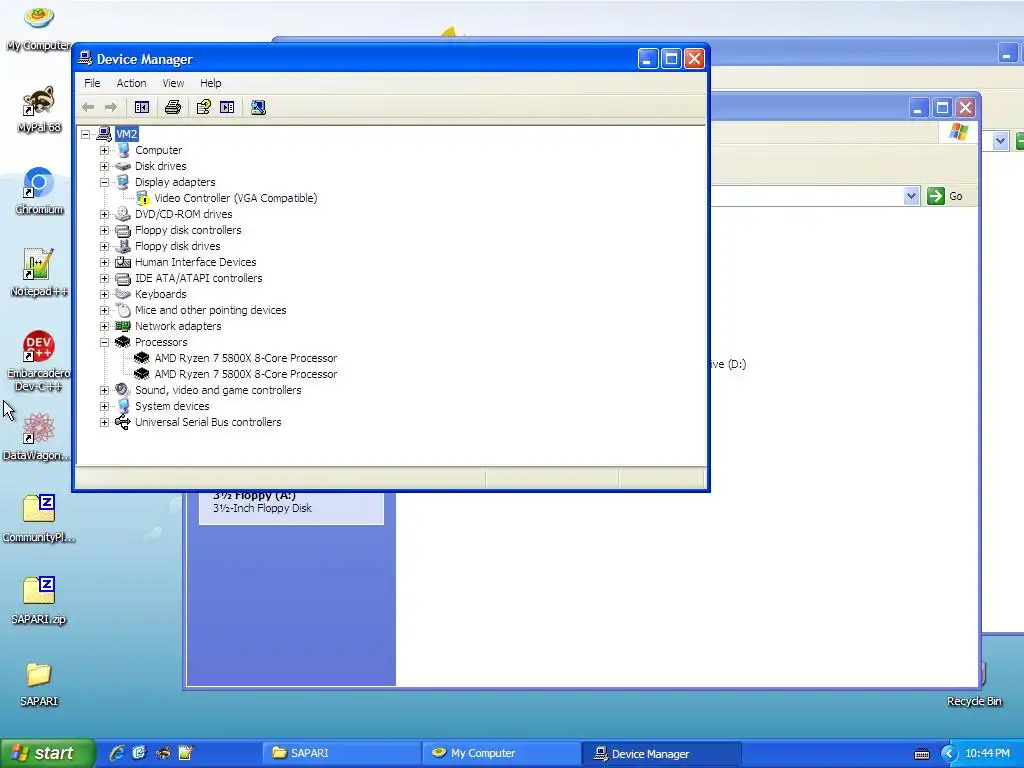The width and height of the screenshot is (1024, 768).
Task: Click the Print icon in Device Manager
Action: point(172,107)
